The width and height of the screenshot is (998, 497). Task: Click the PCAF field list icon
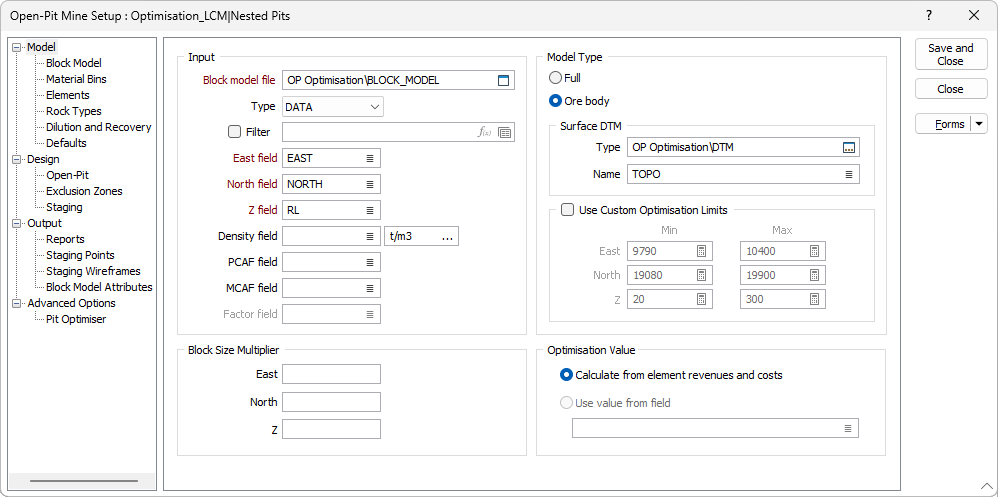[369, 262]
